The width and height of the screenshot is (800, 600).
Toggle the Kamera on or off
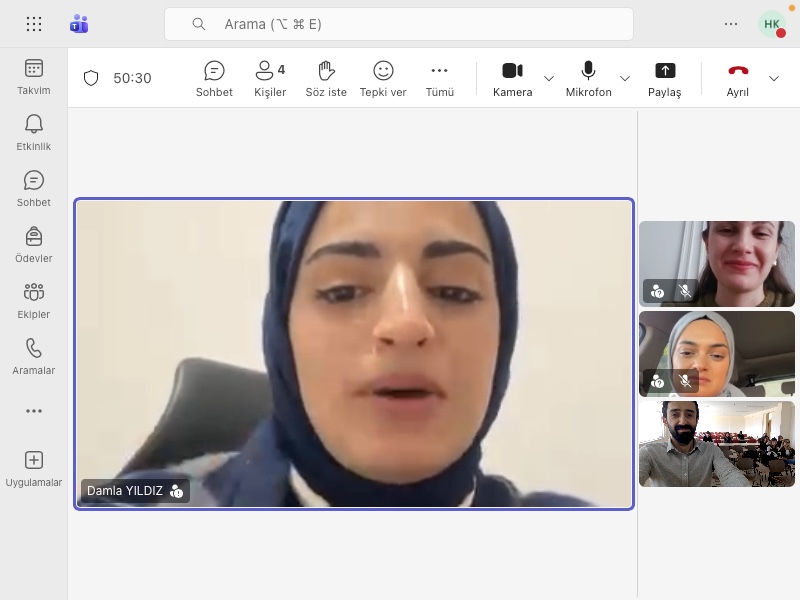pos(512,78)
